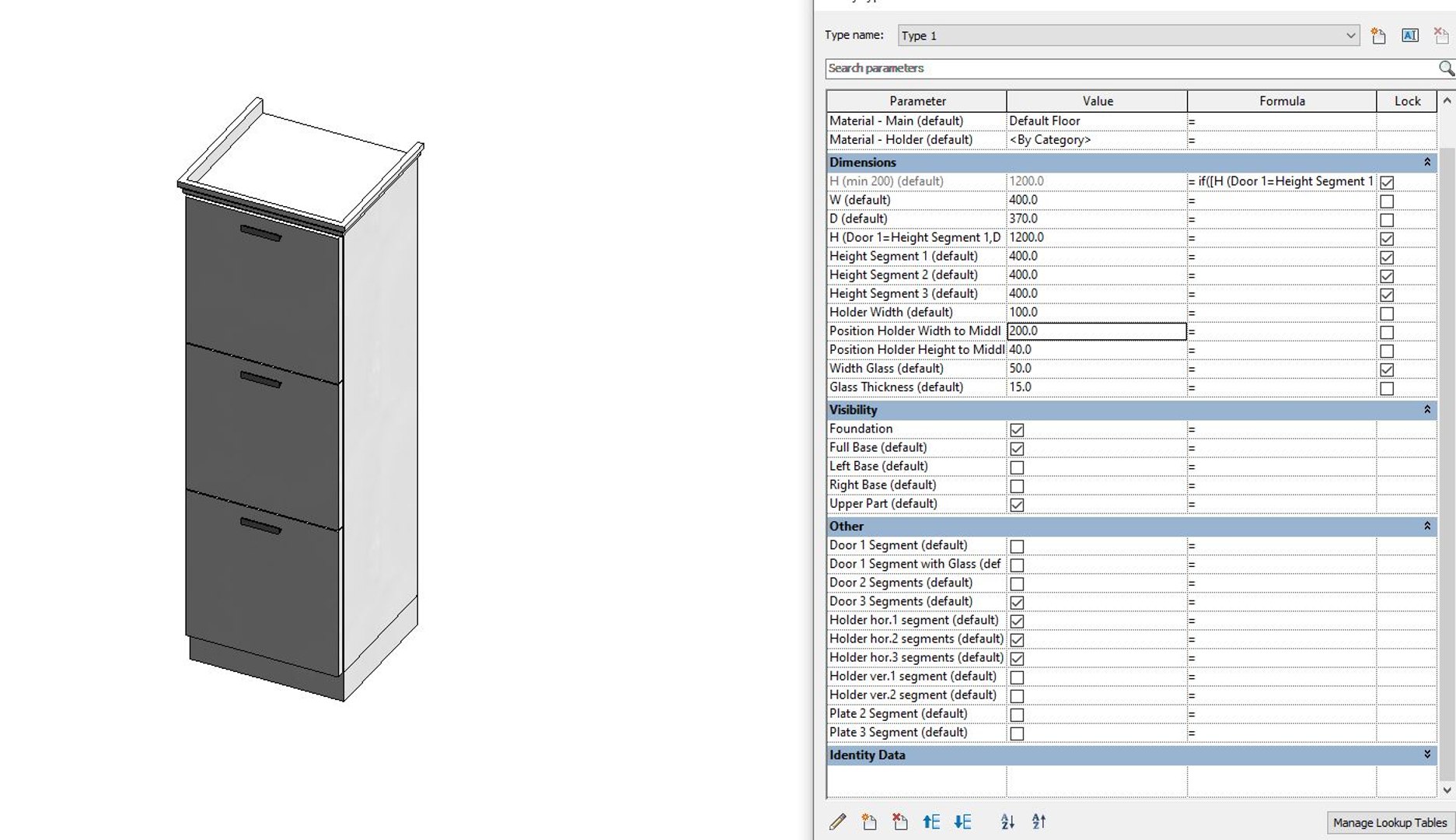Enable the Door 1 Segment checkbox
The image size is (1456, 840).
1017,547
